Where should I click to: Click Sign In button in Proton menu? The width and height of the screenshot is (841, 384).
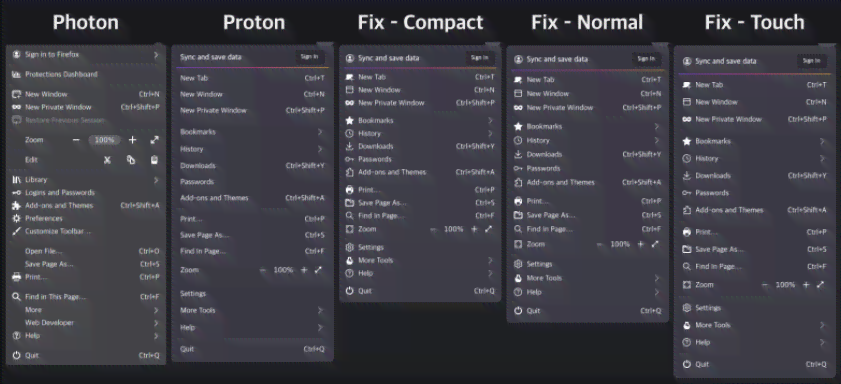(x=309, y=57)
